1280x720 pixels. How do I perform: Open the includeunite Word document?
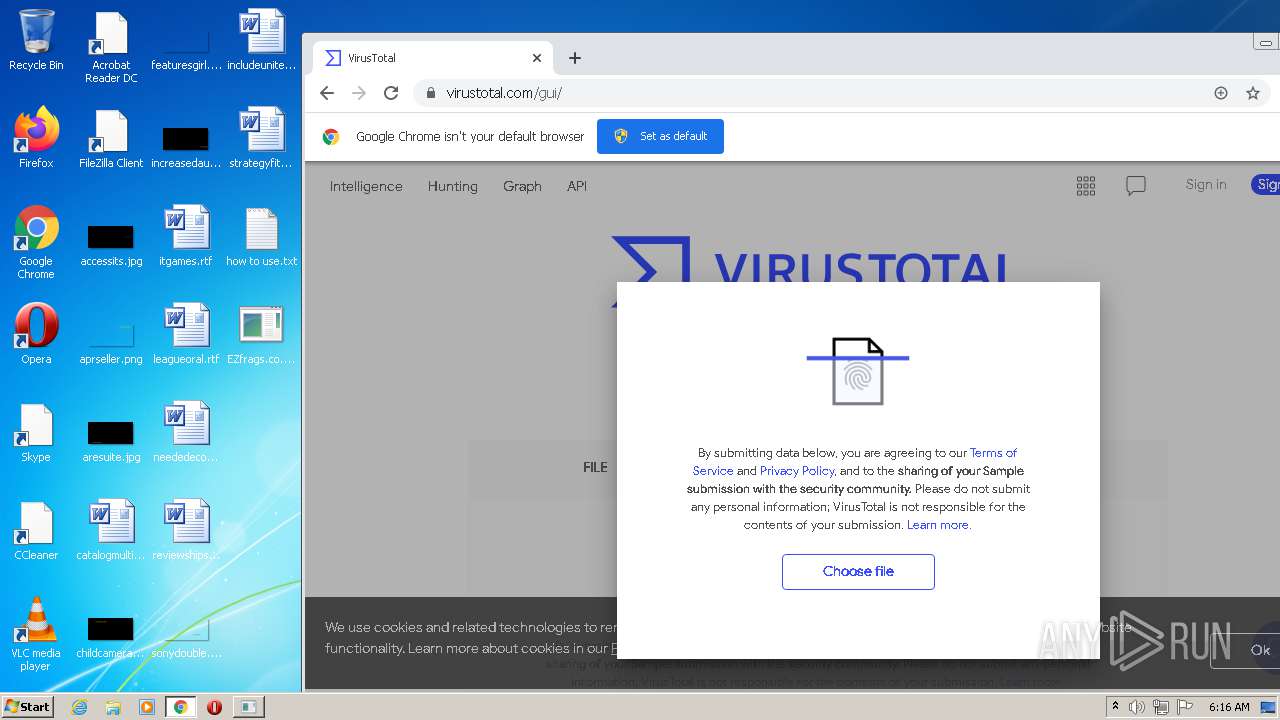[261, 40]
